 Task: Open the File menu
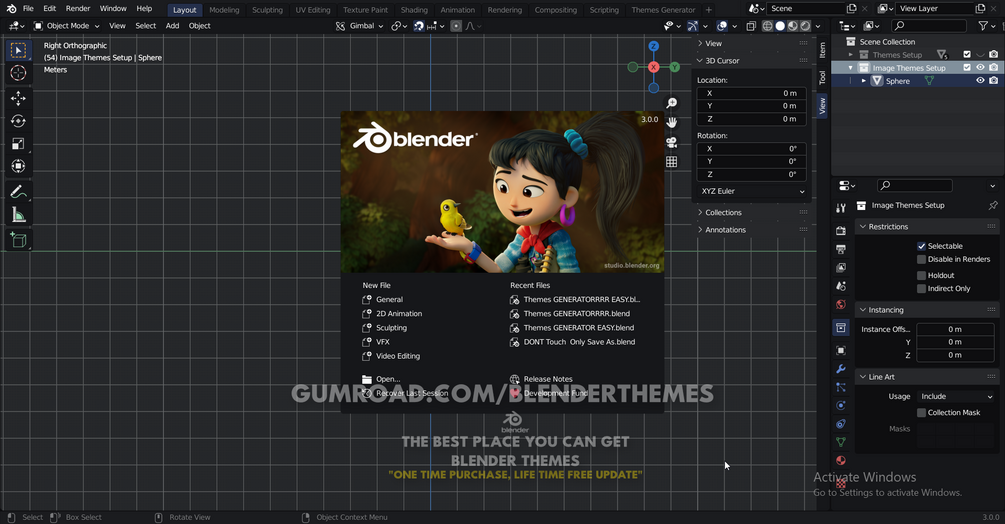(x=28, y=9)
